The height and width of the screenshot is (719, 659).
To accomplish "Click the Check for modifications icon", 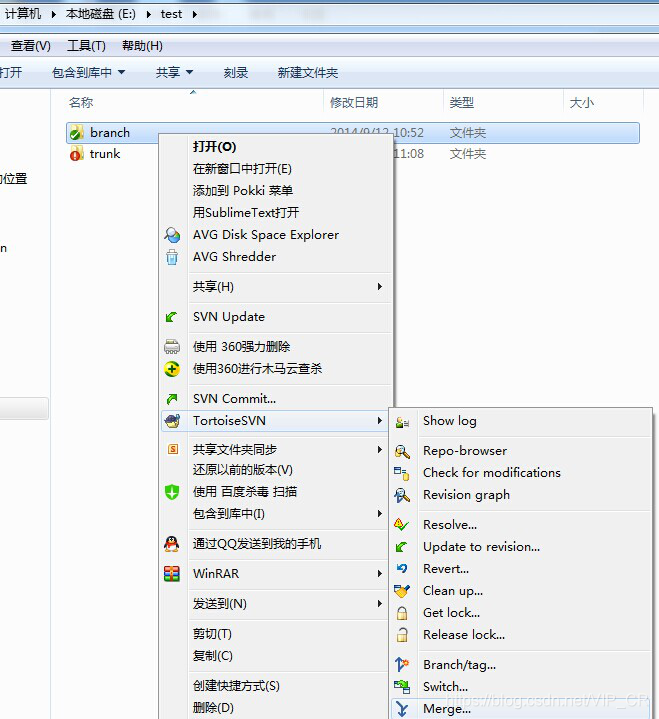I will click(x=401, y=473).
